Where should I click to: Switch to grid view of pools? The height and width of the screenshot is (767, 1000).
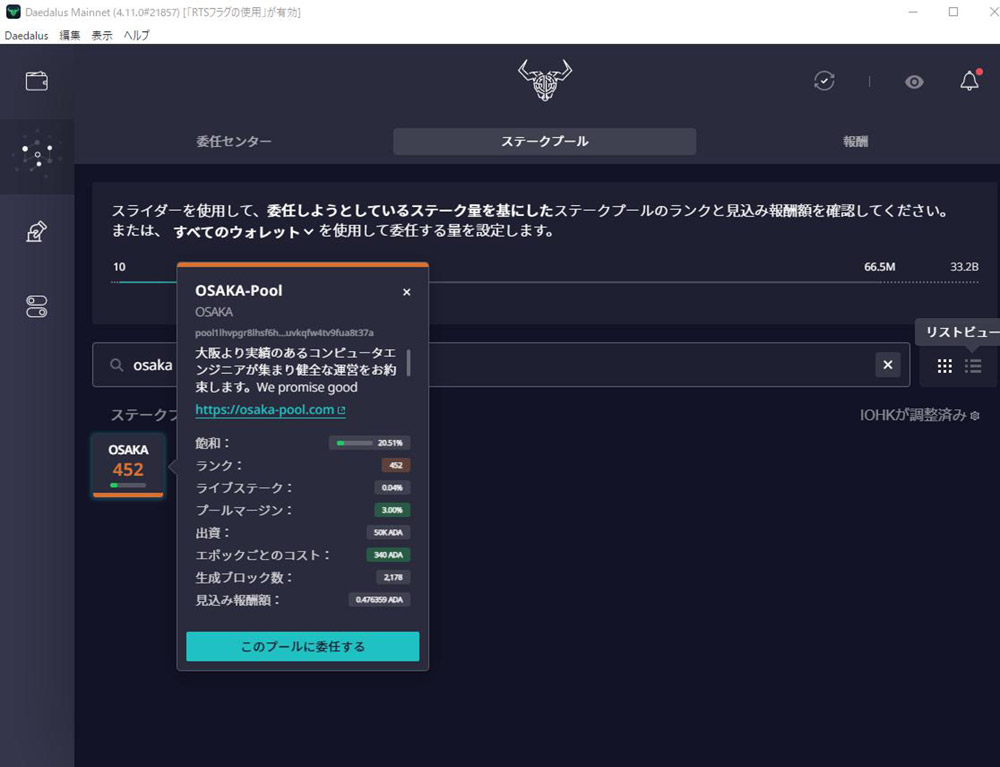944,366
